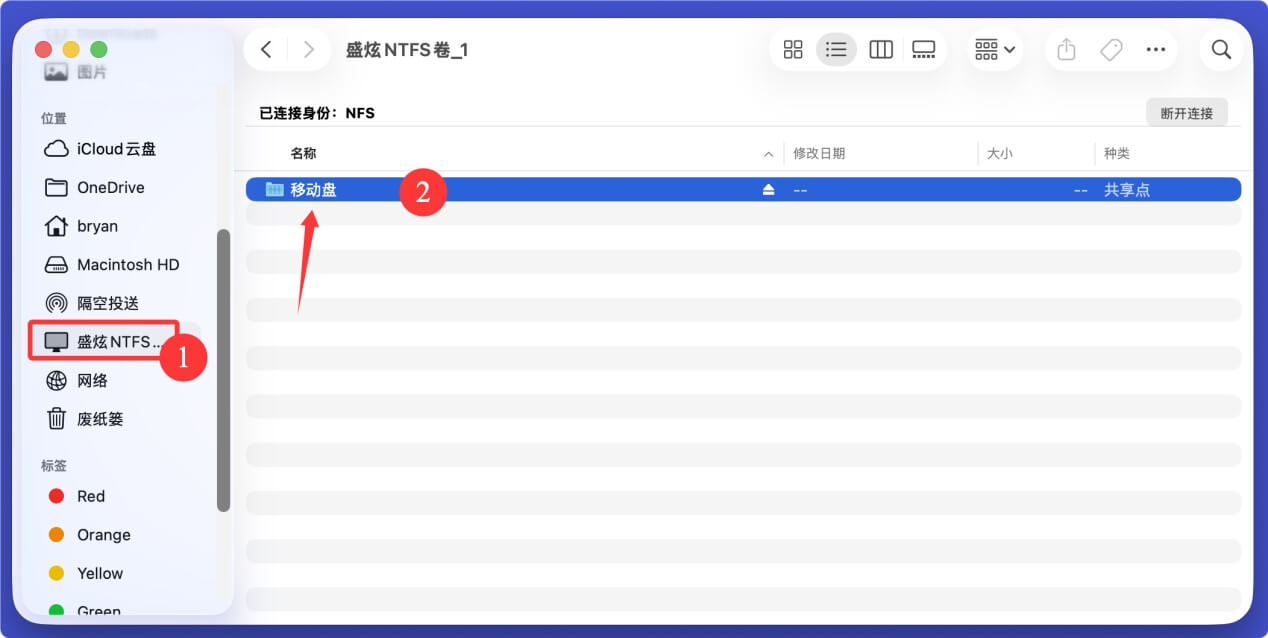Screen dimensions: 1268x638
Task: Click the 断开连接 button
Action: point(1187,112)
